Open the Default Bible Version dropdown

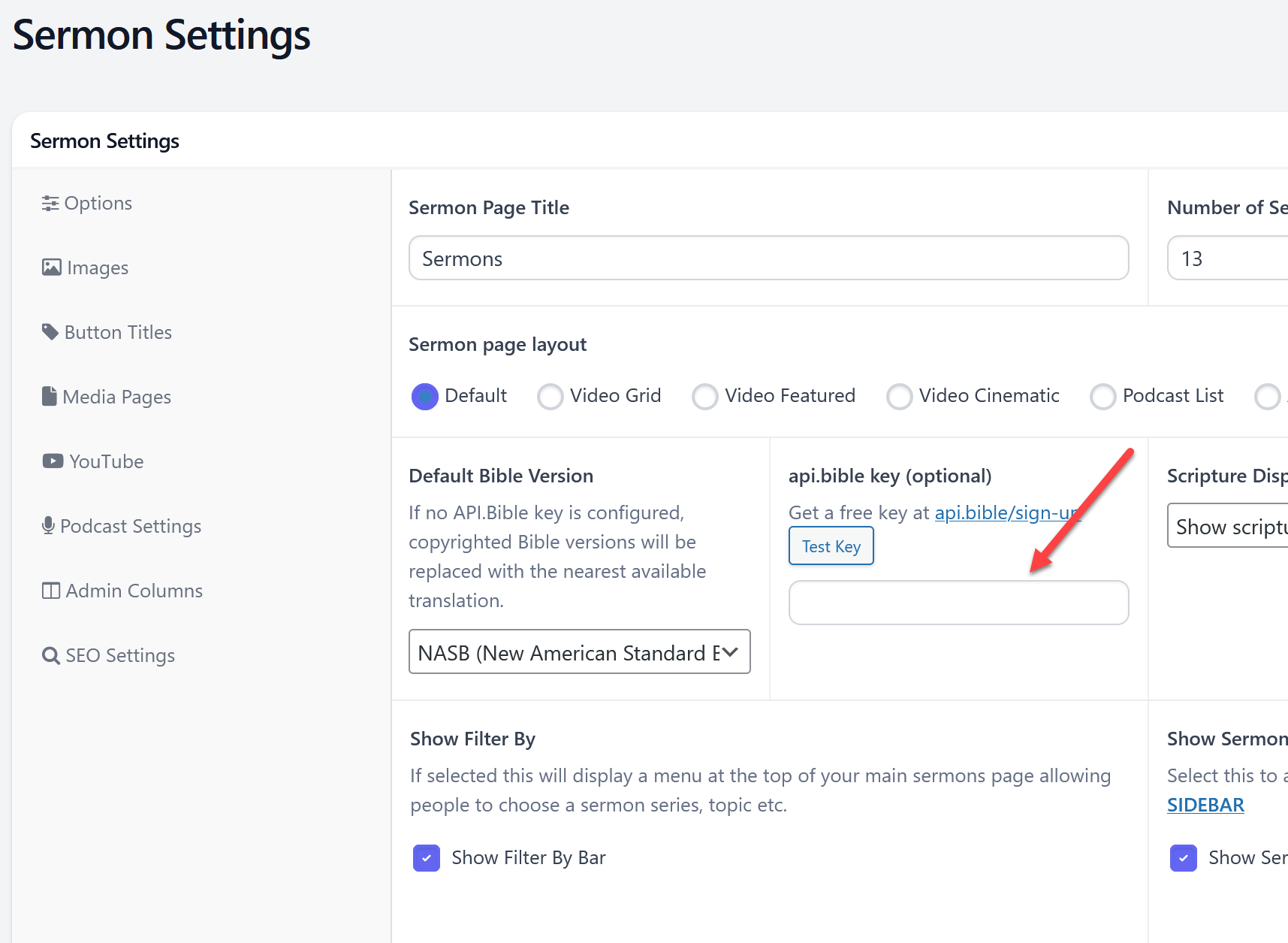point(579,652)
